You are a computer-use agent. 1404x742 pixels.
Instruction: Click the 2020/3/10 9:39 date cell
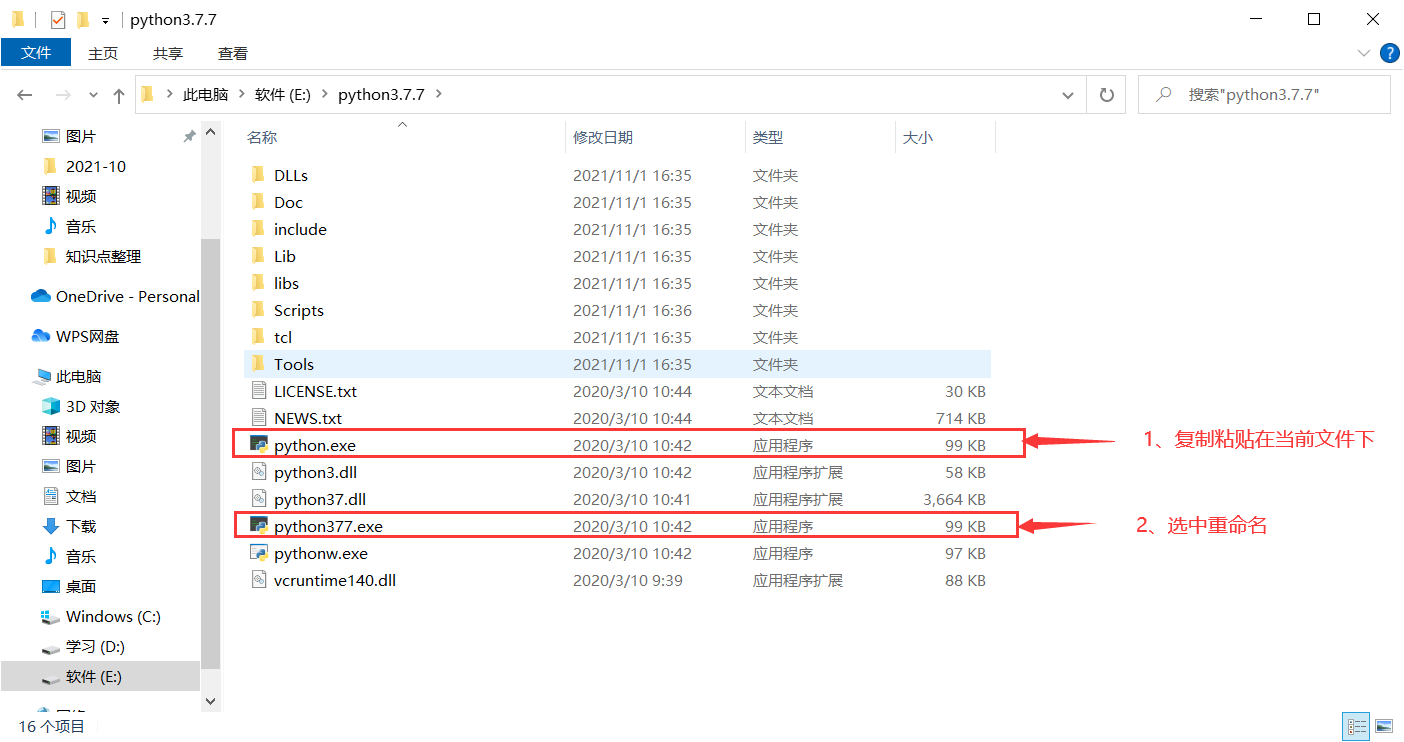pos(627,580)
